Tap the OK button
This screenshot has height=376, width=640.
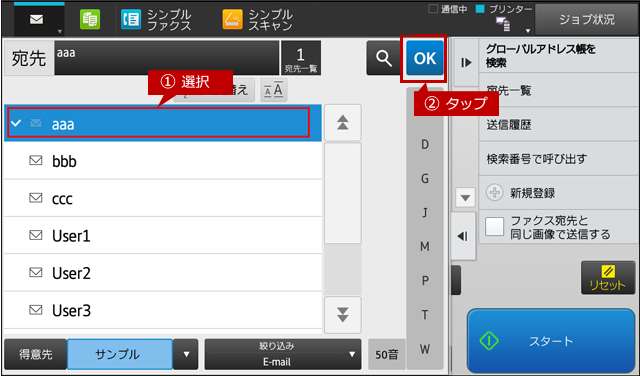pos(424,58)
